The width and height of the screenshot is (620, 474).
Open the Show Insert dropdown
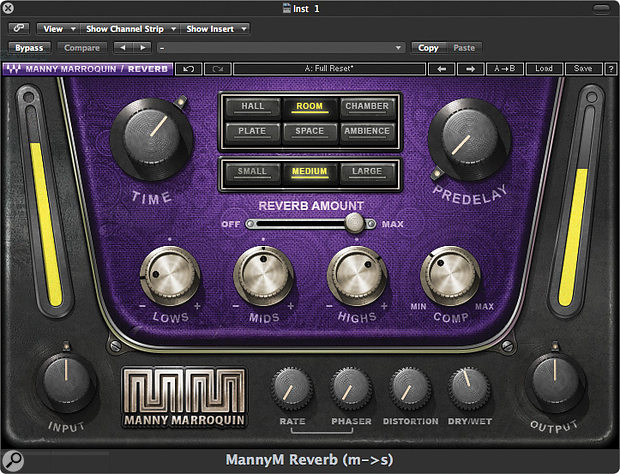click(215, 29)
